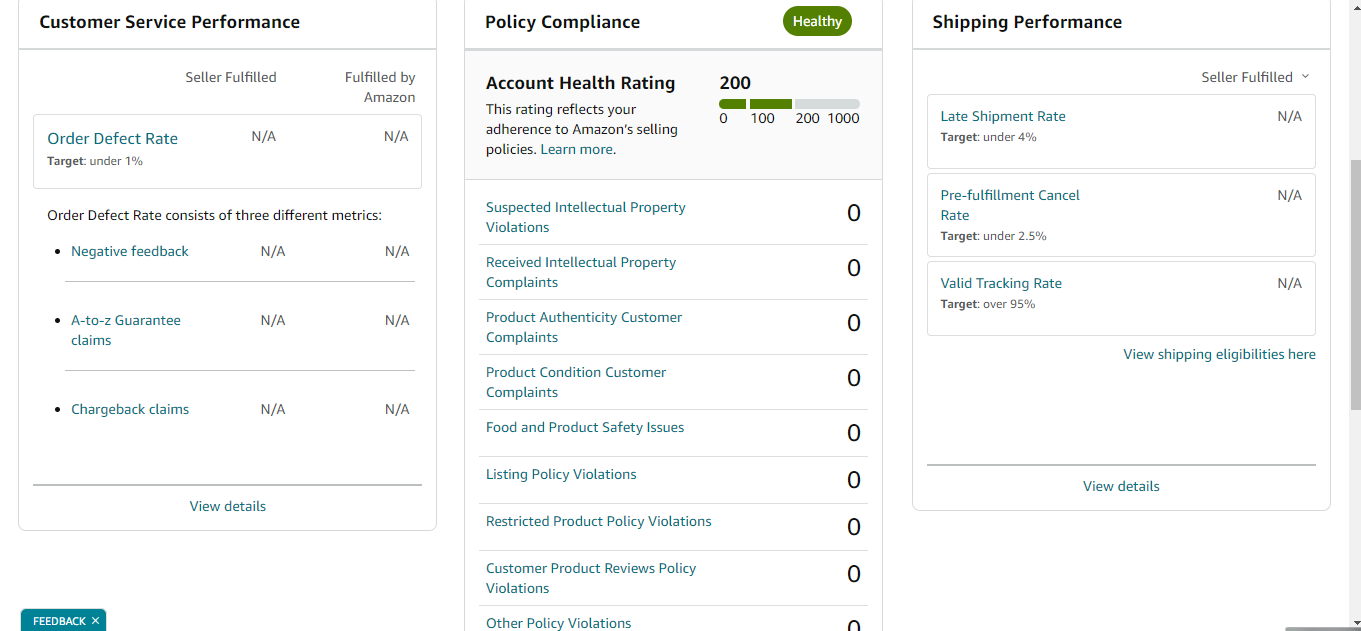This screenshot has width=1361, height=631.
Task: Open Suspected Intellectual Property Violations
Action: tap(586, 217)
